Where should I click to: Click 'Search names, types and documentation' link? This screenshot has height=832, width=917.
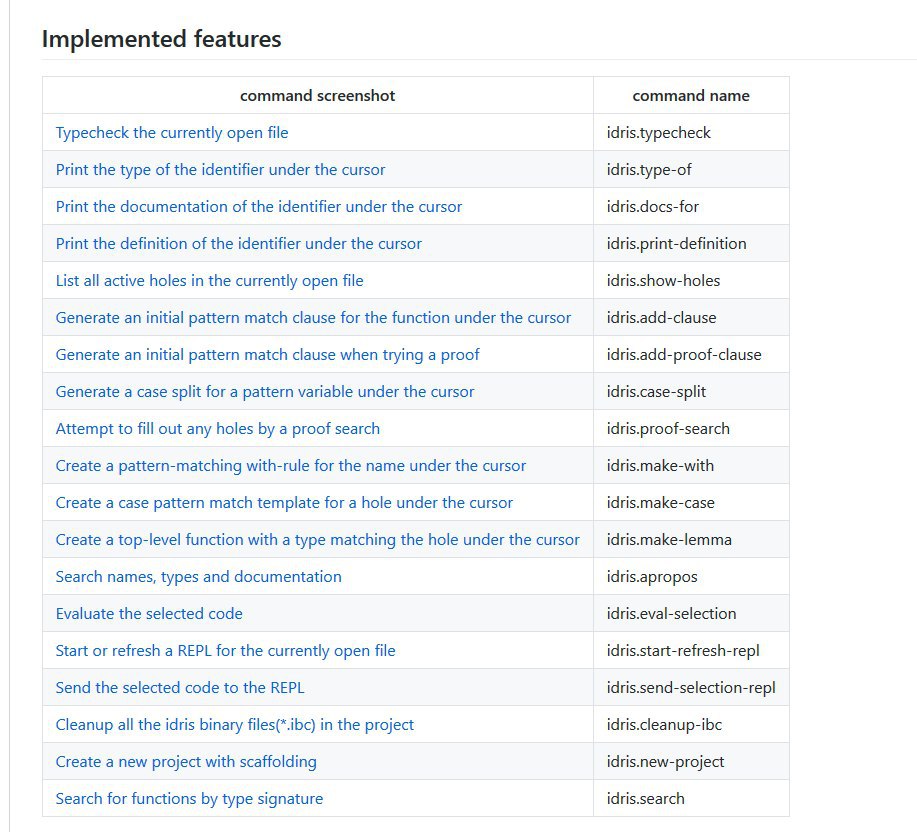pyautogui.click(x=198, y=576)
